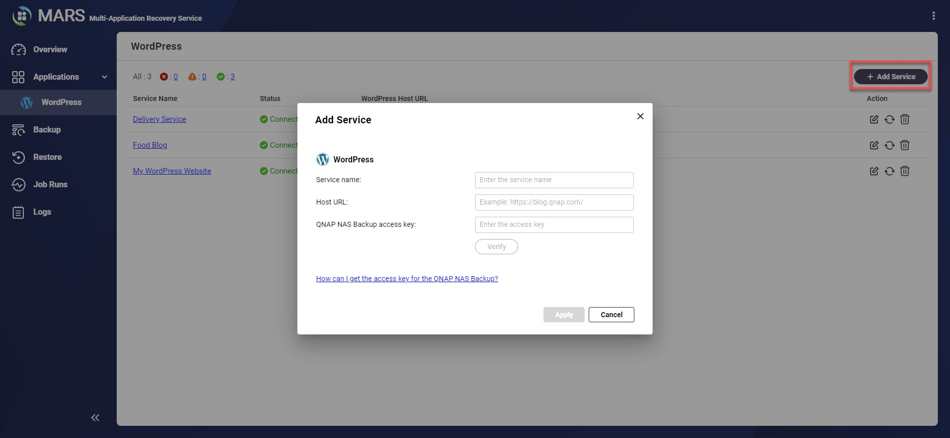950x438 pixels.
Task: Click the Overview gauge icon
Action: (x=19, y=50)
